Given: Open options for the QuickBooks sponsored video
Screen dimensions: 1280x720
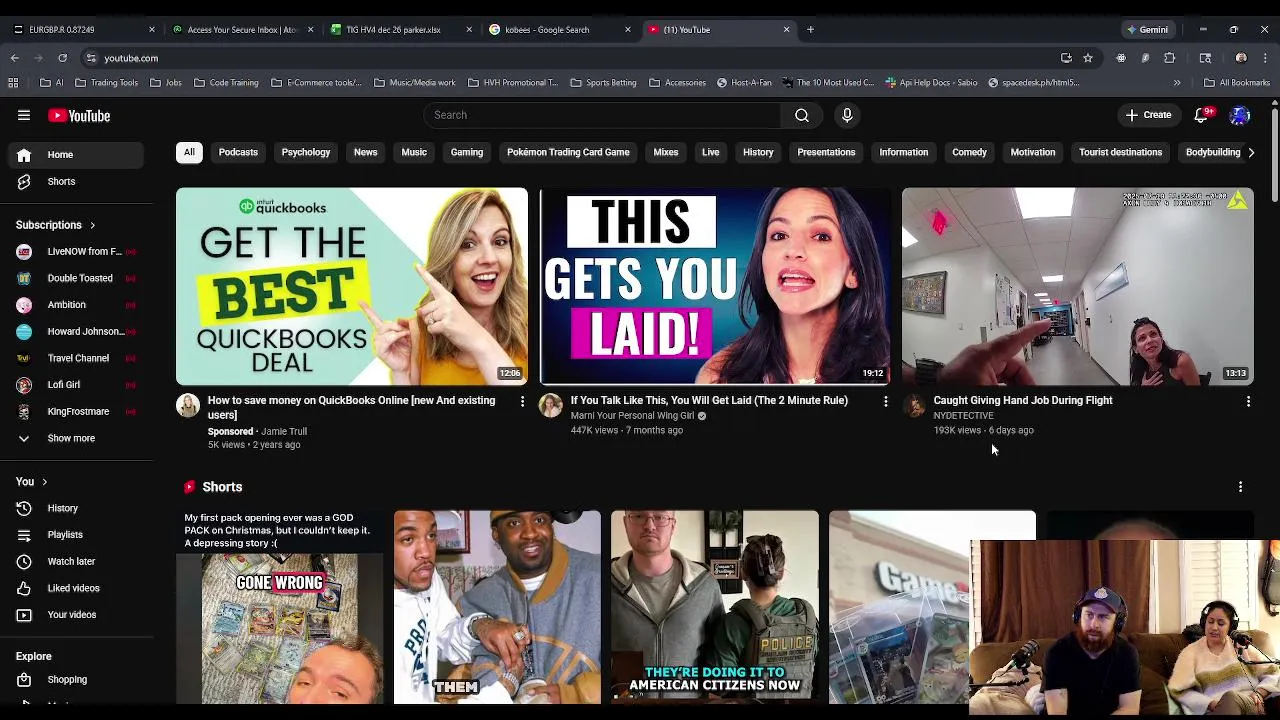Looking at the screenshot, I should pos(522,401).
